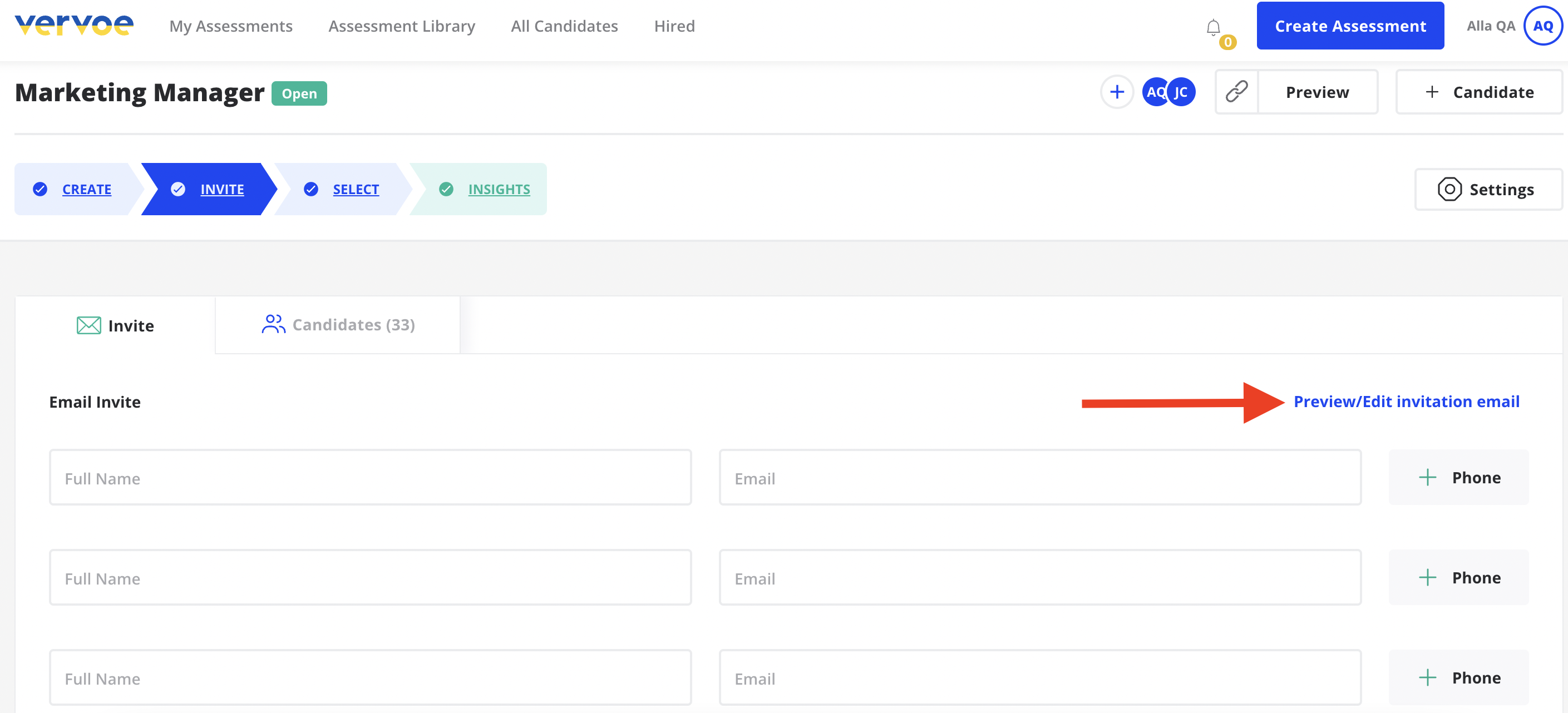Click the Marketing Manager title
Screen dimensions: 1568x713
pyautogui.click(x=140, y=92)
